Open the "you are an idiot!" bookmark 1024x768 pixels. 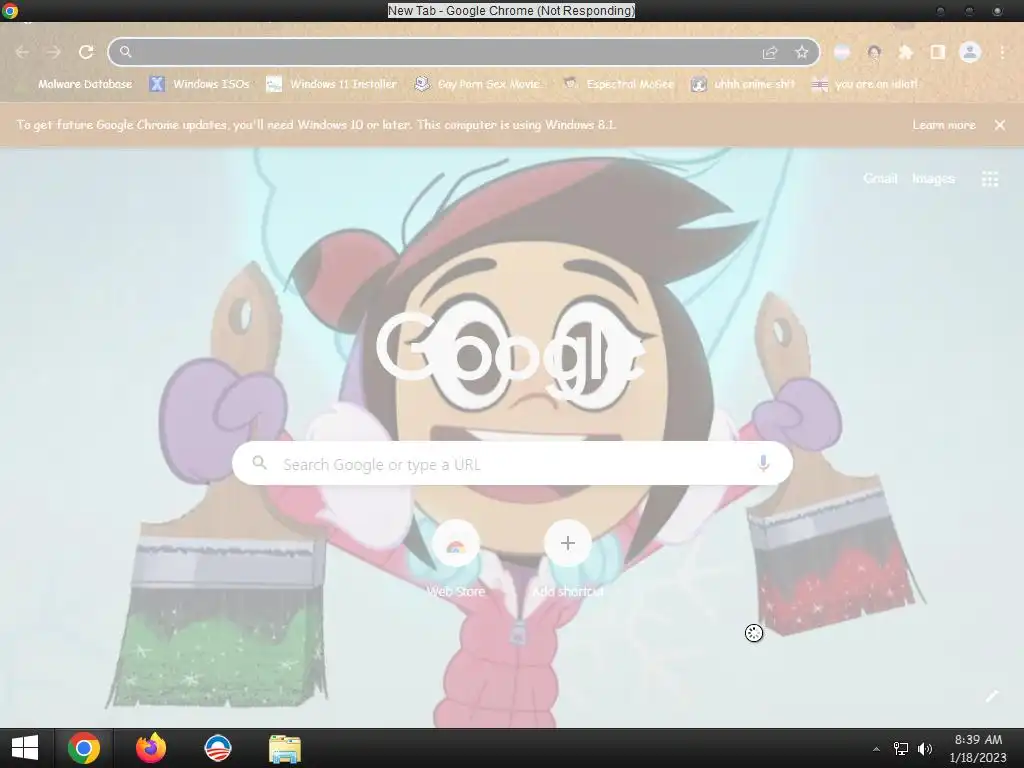click(865, 84)
